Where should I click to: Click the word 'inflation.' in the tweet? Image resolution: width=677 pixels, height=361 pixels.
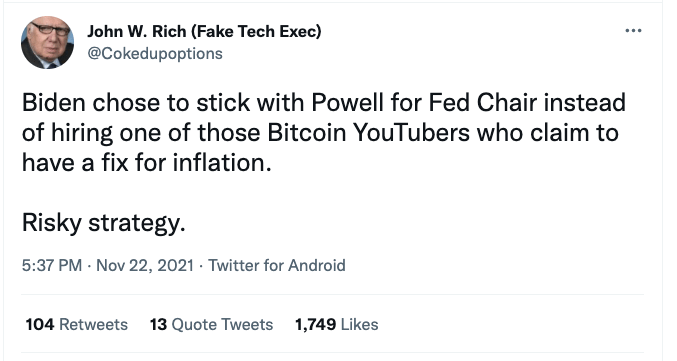point(222,163)
